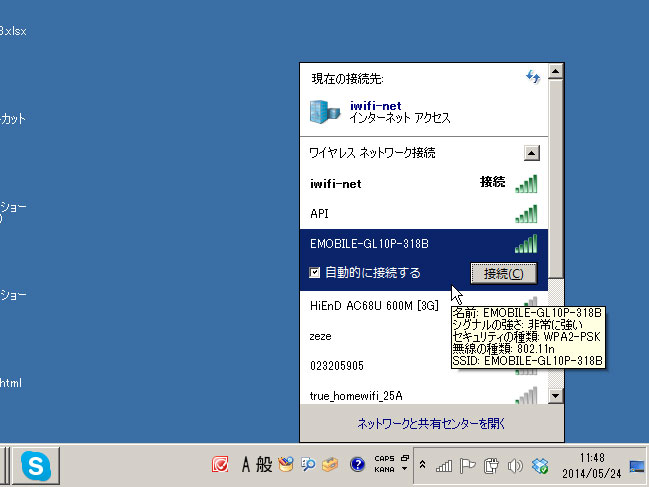Click the Action Center flag icon
Screen dimensions: 649x487
pos(468,465)
